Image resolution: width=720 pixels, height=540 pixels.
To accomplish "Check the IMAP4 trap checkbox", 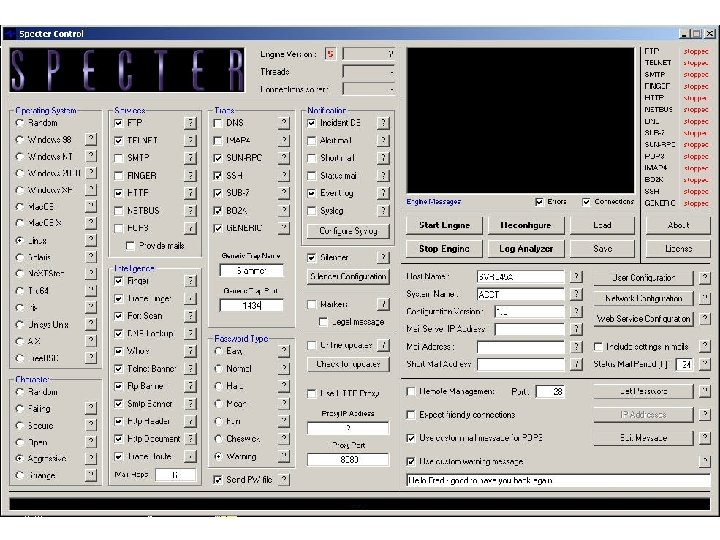I will pyautogui.click(x=218, y=141).
